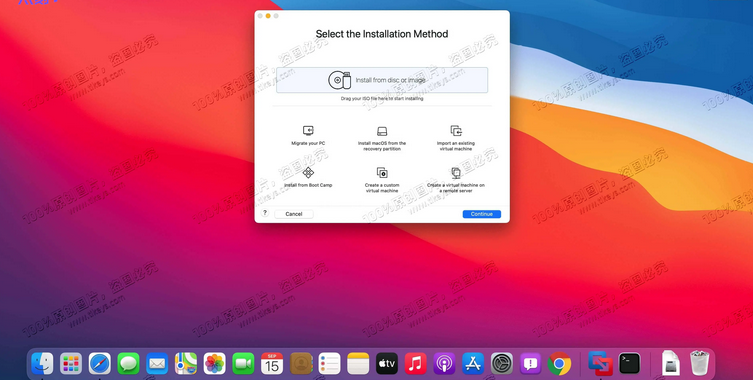Open the Trash in the dock
Viewport: 753px width, 380px height.
tap(699, 363)
